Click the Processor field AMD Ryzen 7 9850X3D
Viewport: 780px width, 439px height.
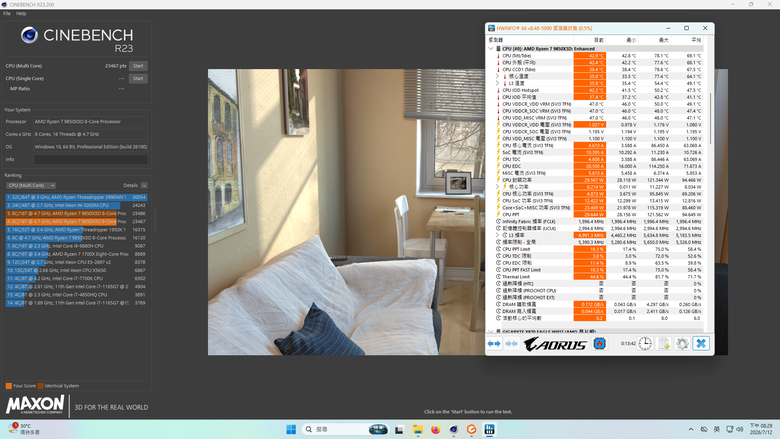pos(91,121)
